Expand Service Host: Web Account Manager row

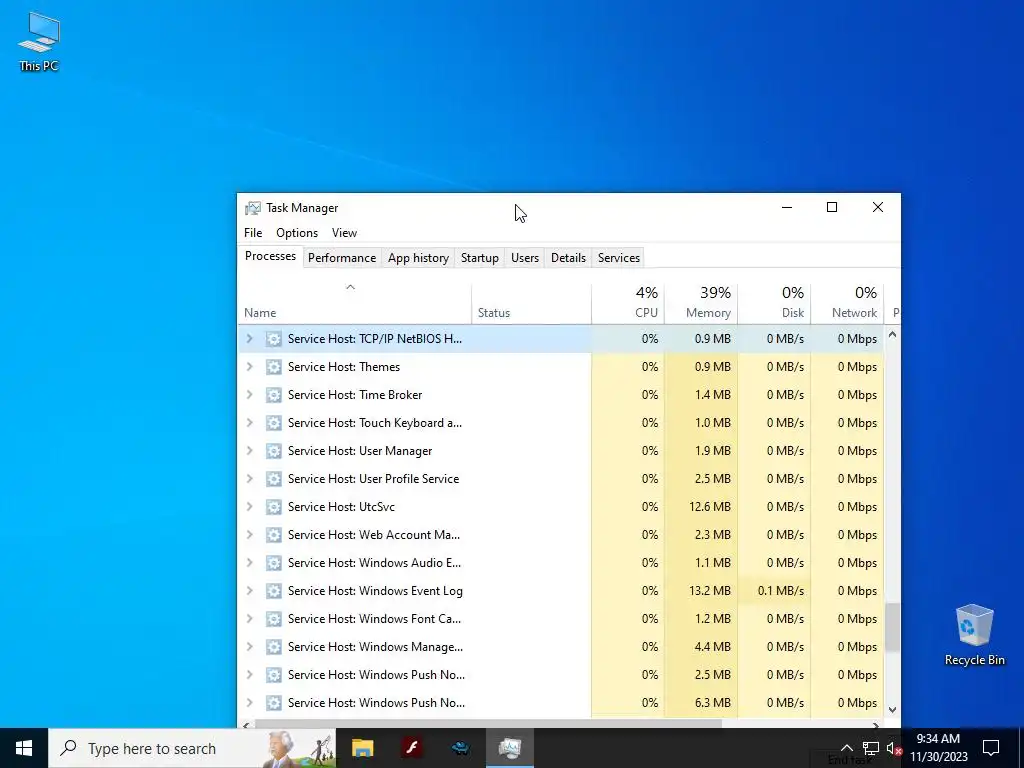point(249,535)
